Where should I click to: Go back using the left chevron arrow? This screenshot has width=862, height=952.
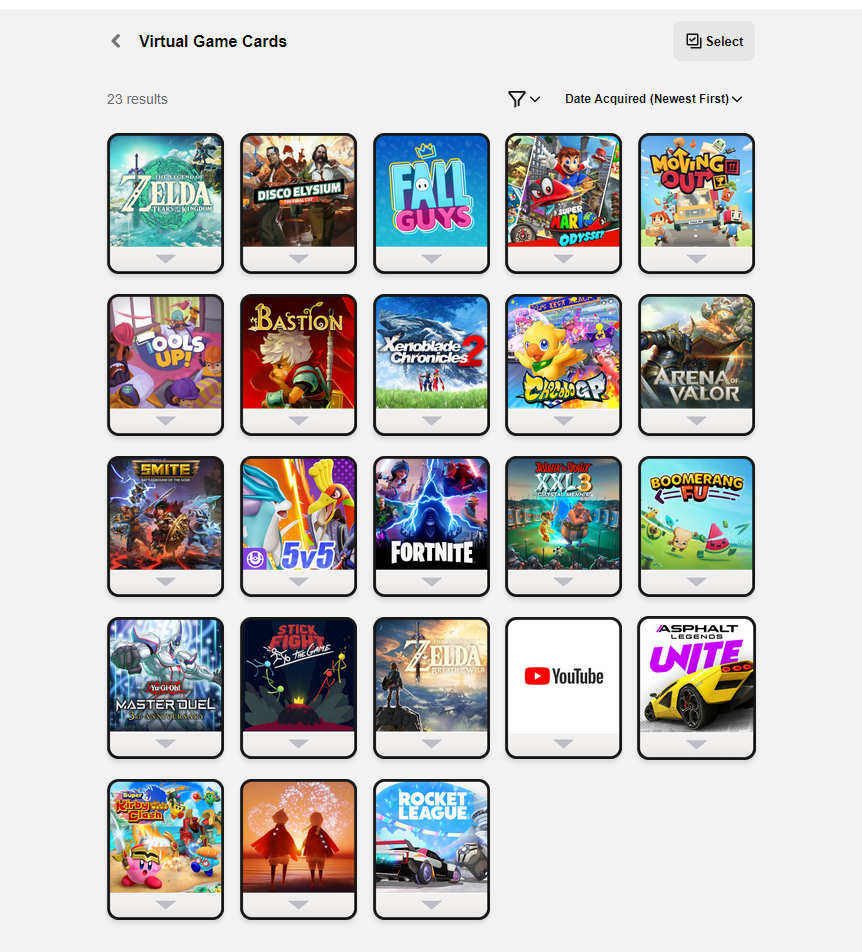tap(116, 41)
